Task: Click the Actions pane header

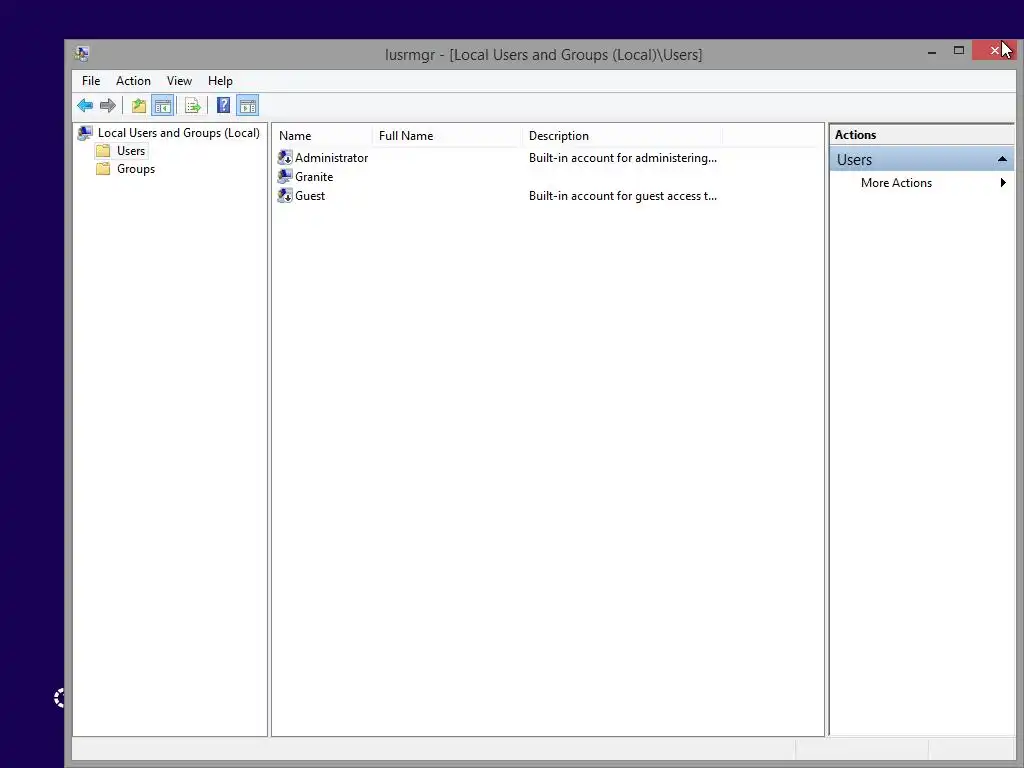Action: tap(921, 135)
